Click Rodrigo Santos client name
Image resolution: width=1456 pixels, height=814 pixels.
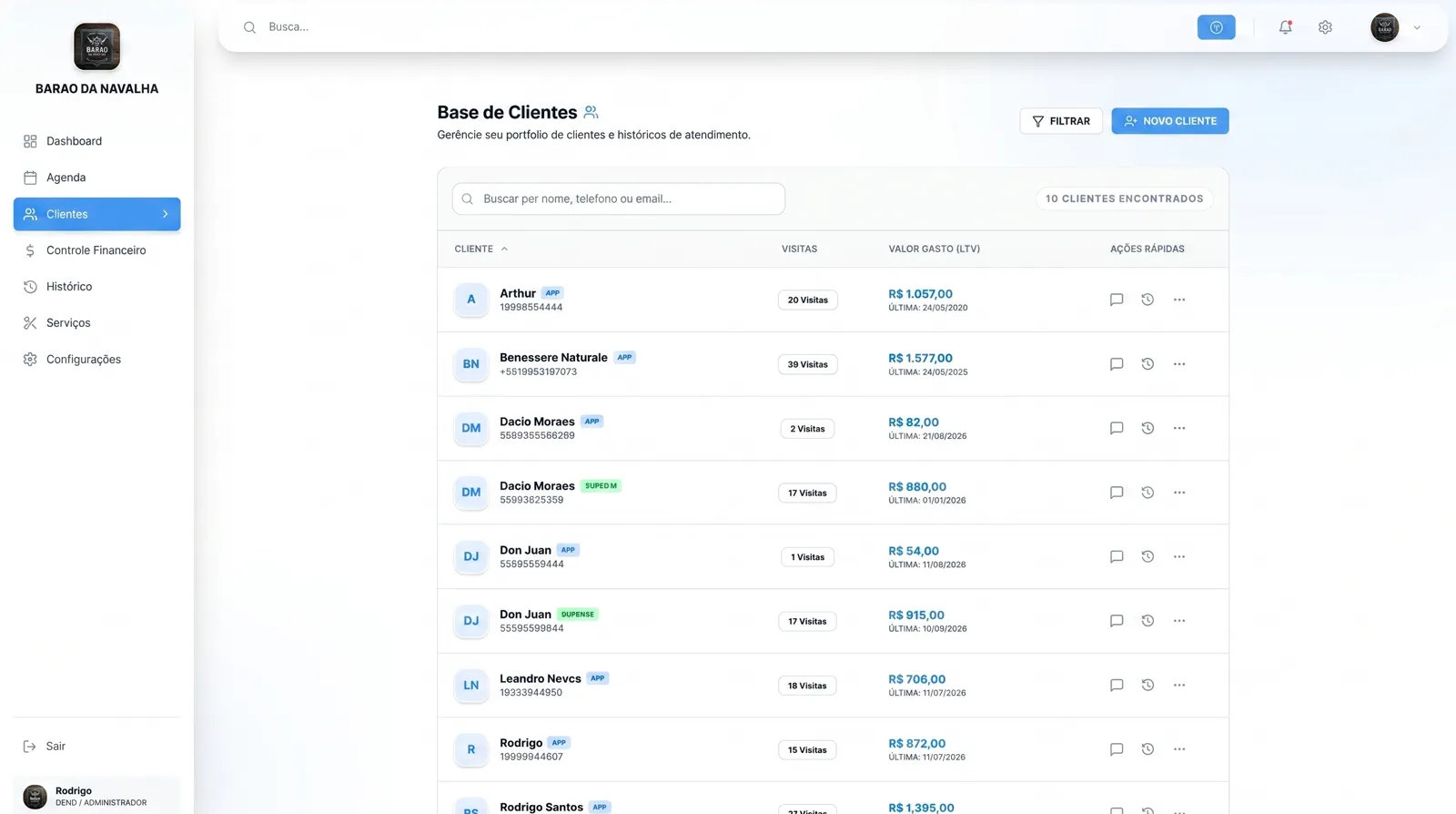click(x=541, y=807)
